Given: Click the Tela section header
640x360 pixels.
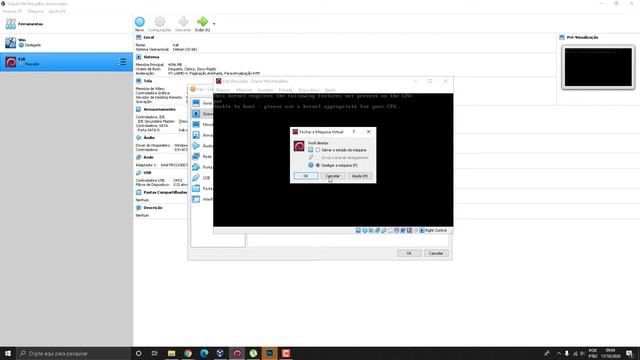Looking at the screenshot, I should 148,81.
